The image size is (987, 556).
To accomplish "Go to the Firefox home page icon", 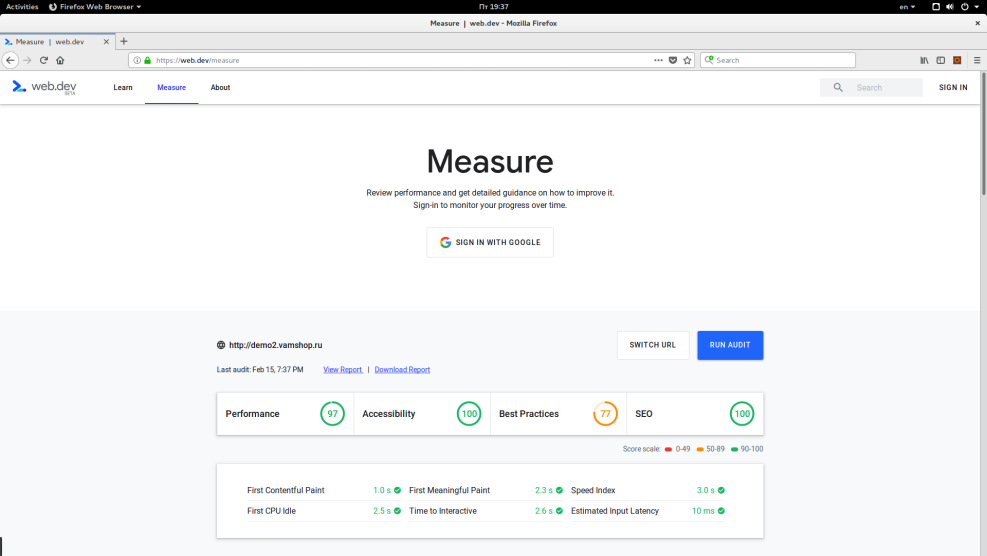I will 60,60.
